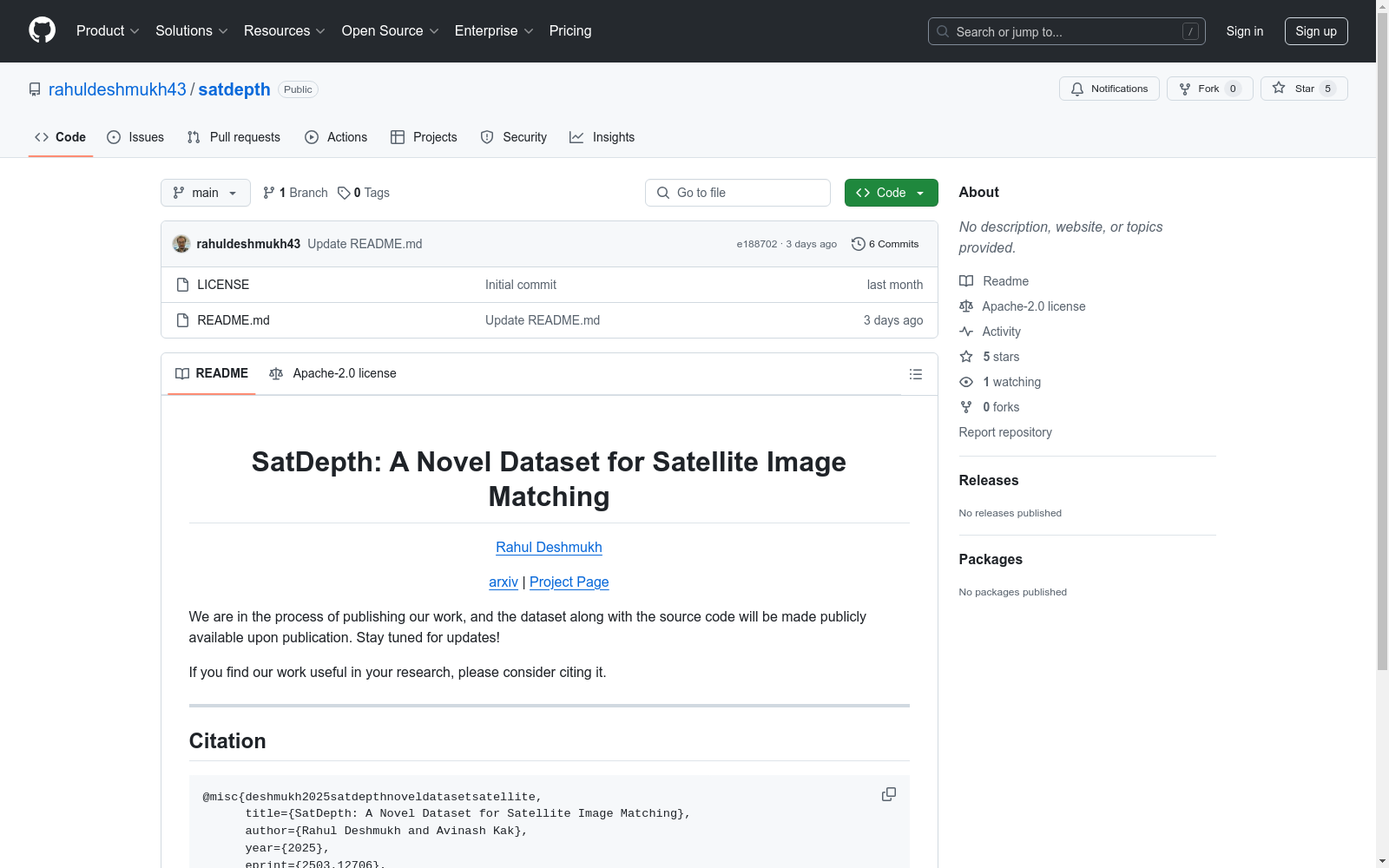Open the Resources dropdown
This screenshot has width=1389, height=868.
click(285, 30)
